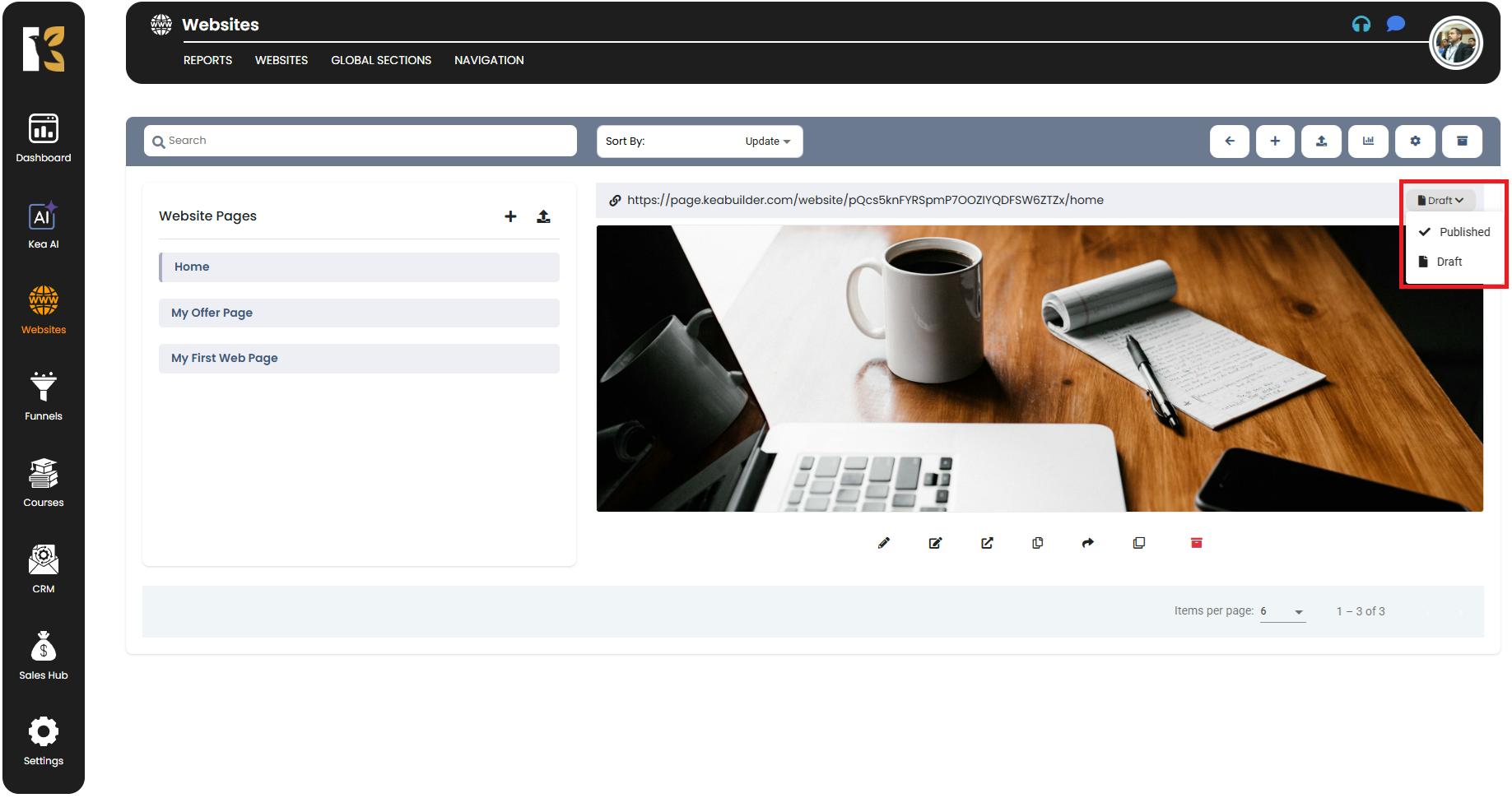The height and width of the screenshot is (798, 1512).
Task: Go to the Navigation tab
Action: [488, 60]
